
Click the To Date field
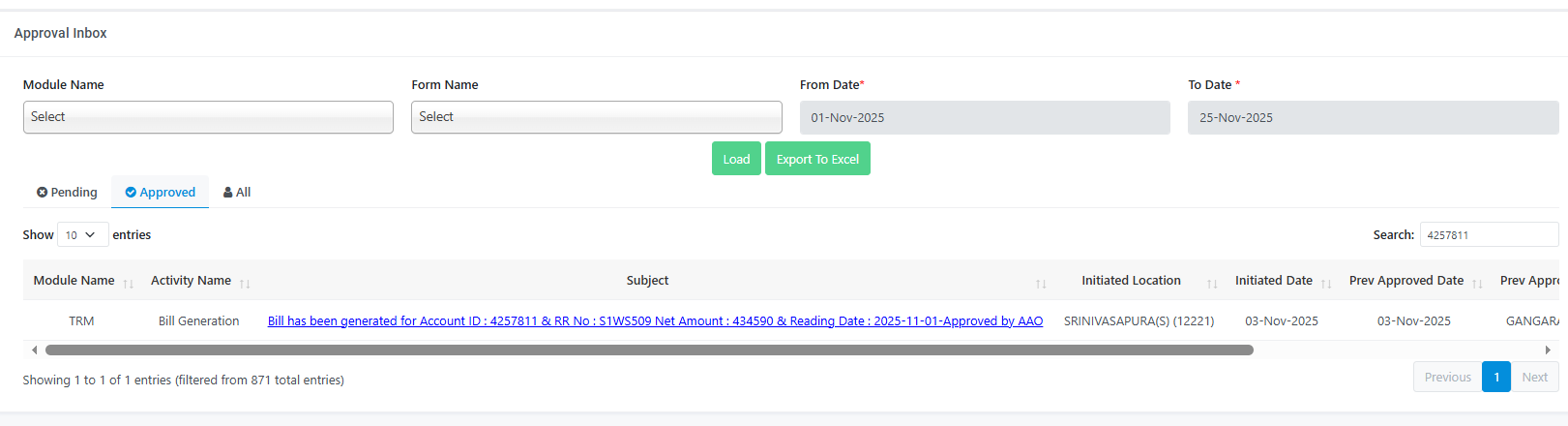(1373, 117)
